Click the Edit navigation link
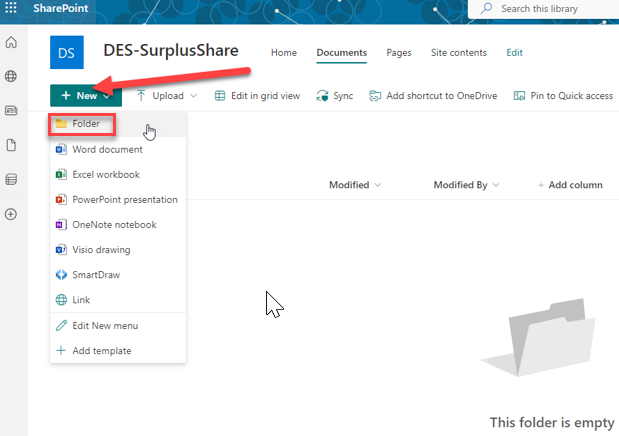 [514, 53]
